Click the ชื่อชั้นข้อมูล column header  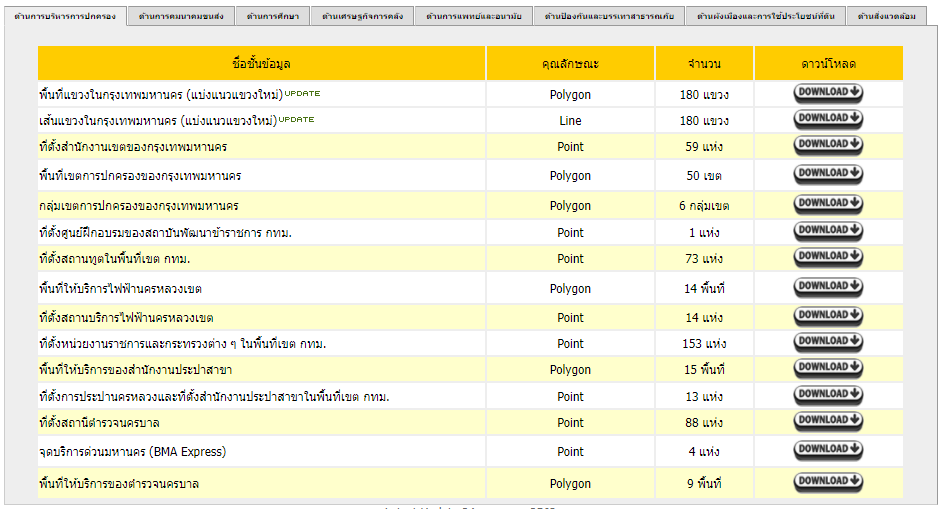(x=261, y=63)
